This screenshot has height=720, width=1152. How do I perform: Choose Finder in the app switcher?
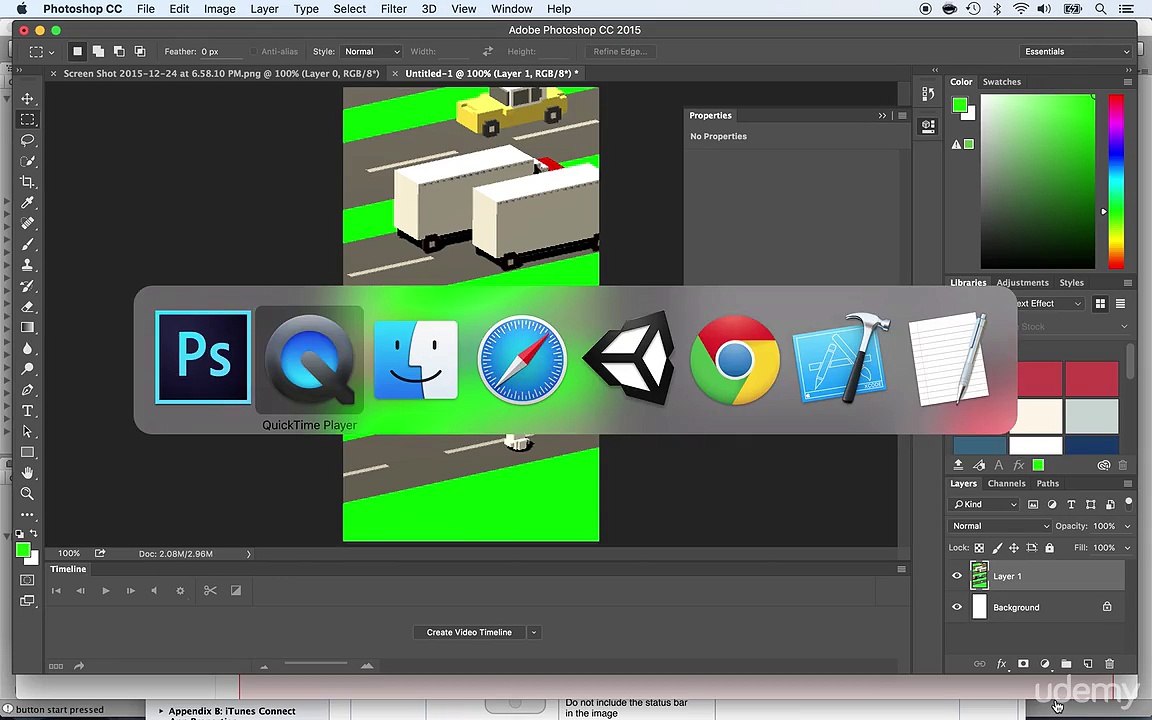pos(416,359)
